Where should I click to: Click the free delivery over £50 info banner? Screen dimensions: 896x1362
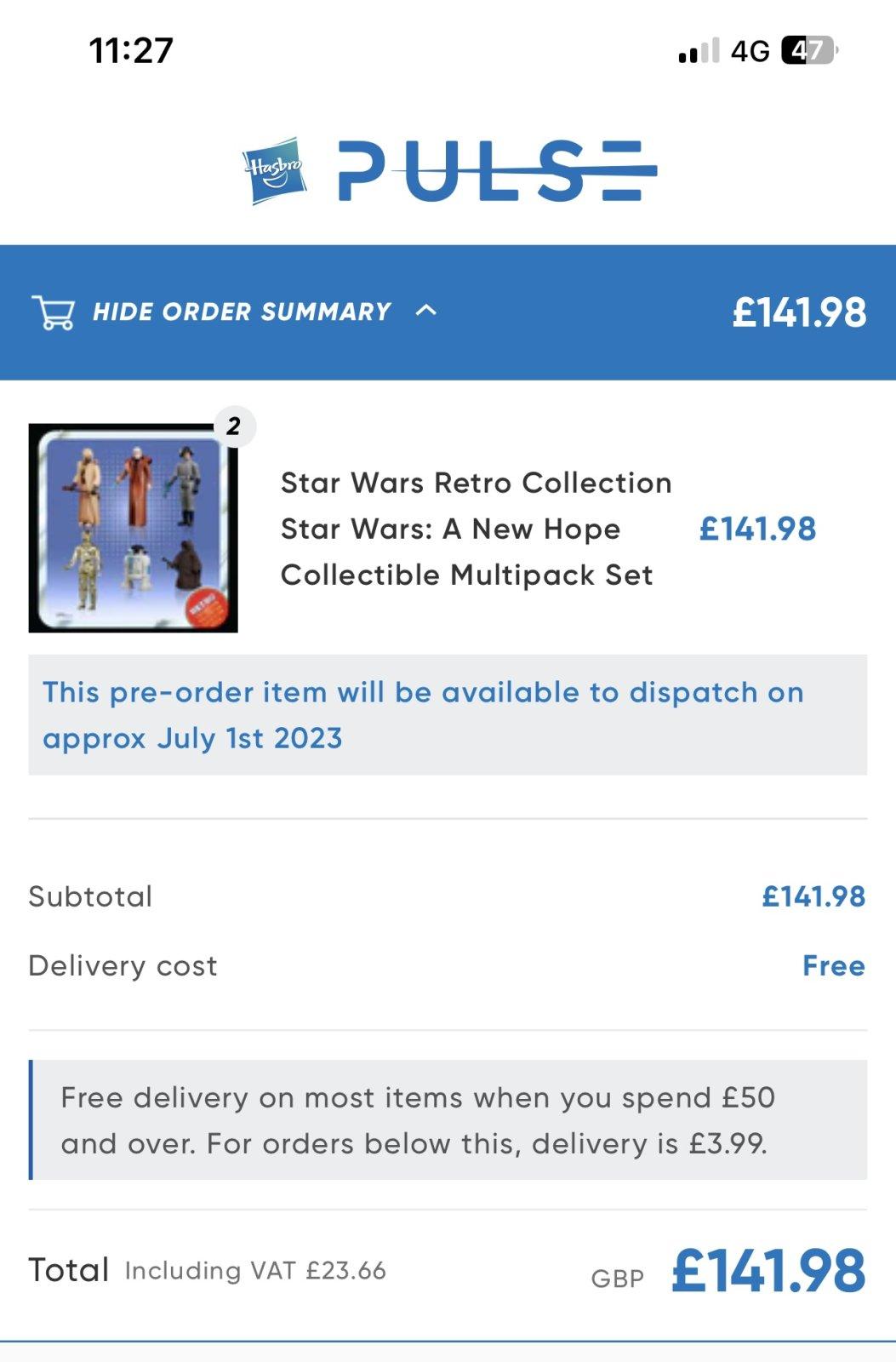point(448,1120)
